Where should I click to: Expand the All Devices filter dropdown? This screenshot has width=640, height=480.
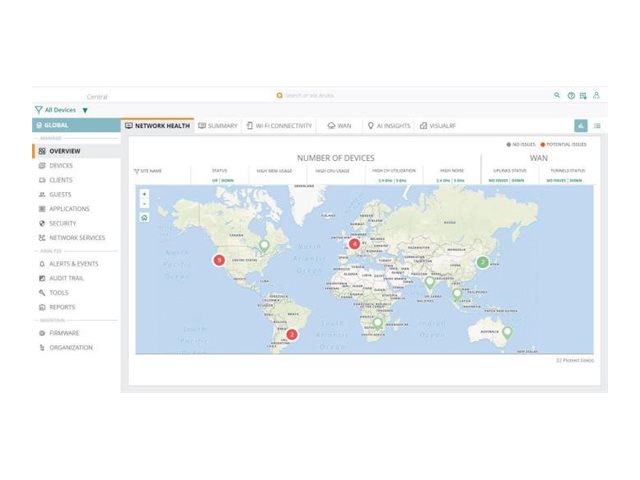pyautogui.click(x=85, y=110)
